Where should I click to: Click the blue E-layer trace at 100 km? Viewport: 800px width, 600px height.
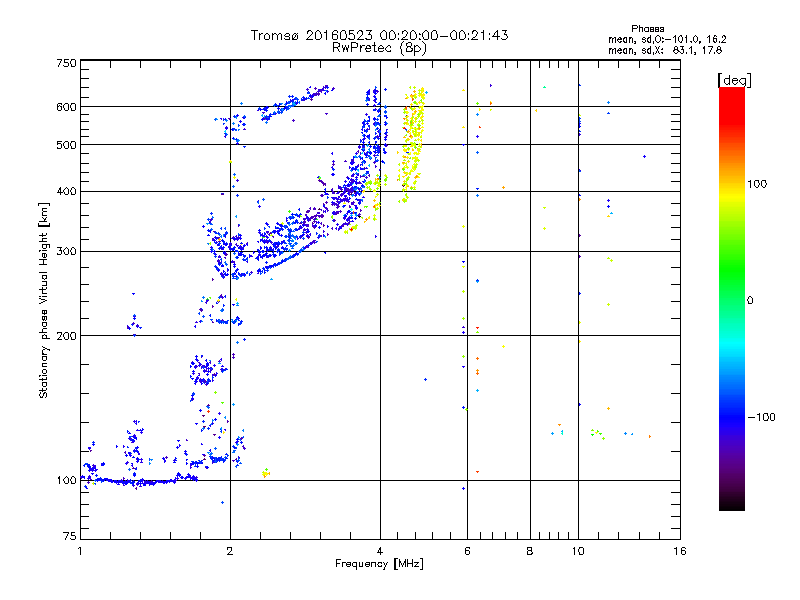[x=140, y=481]
